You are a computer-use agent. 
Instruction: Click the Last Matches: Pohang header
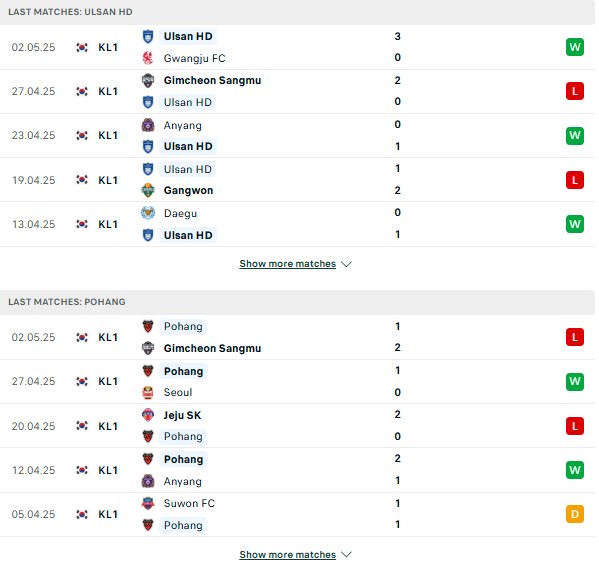pos(67,302)
